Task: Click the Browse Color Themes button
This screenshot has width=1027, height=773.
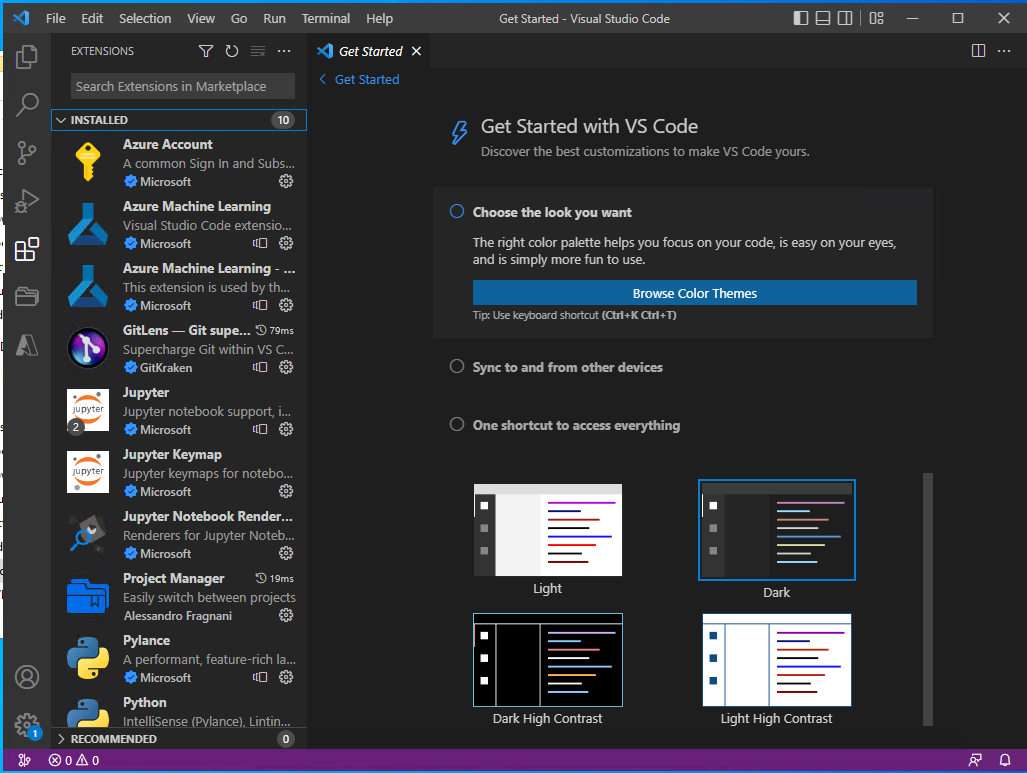Action: [694, 293]
